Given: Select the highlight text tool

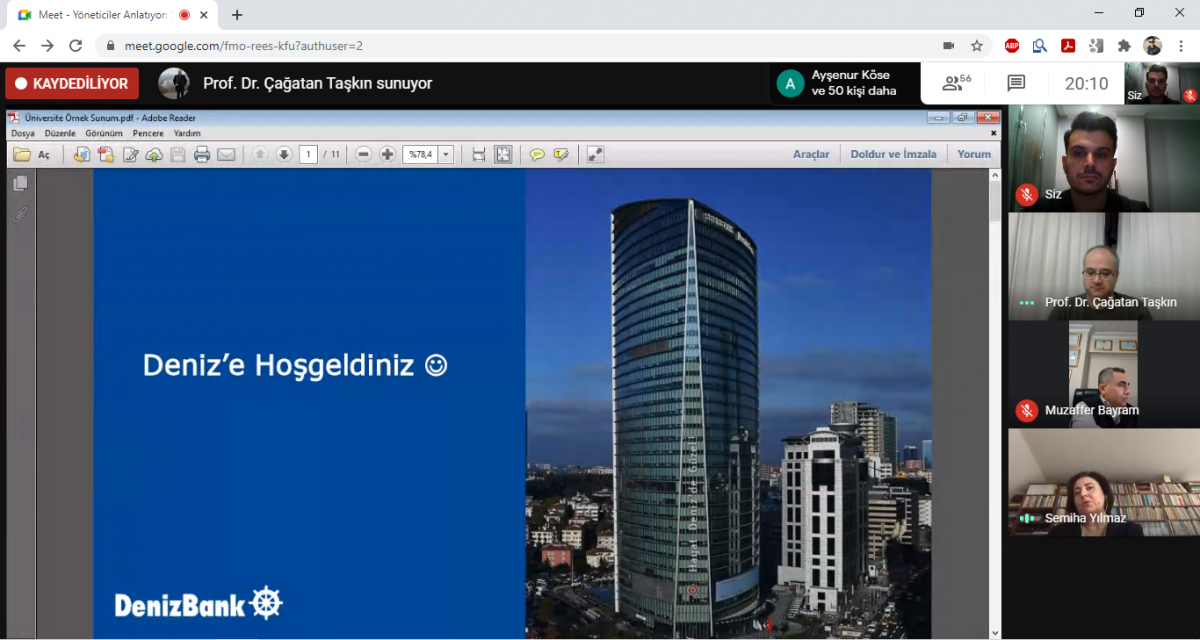Looking at the screenshot, I should [x=561, y=154].
